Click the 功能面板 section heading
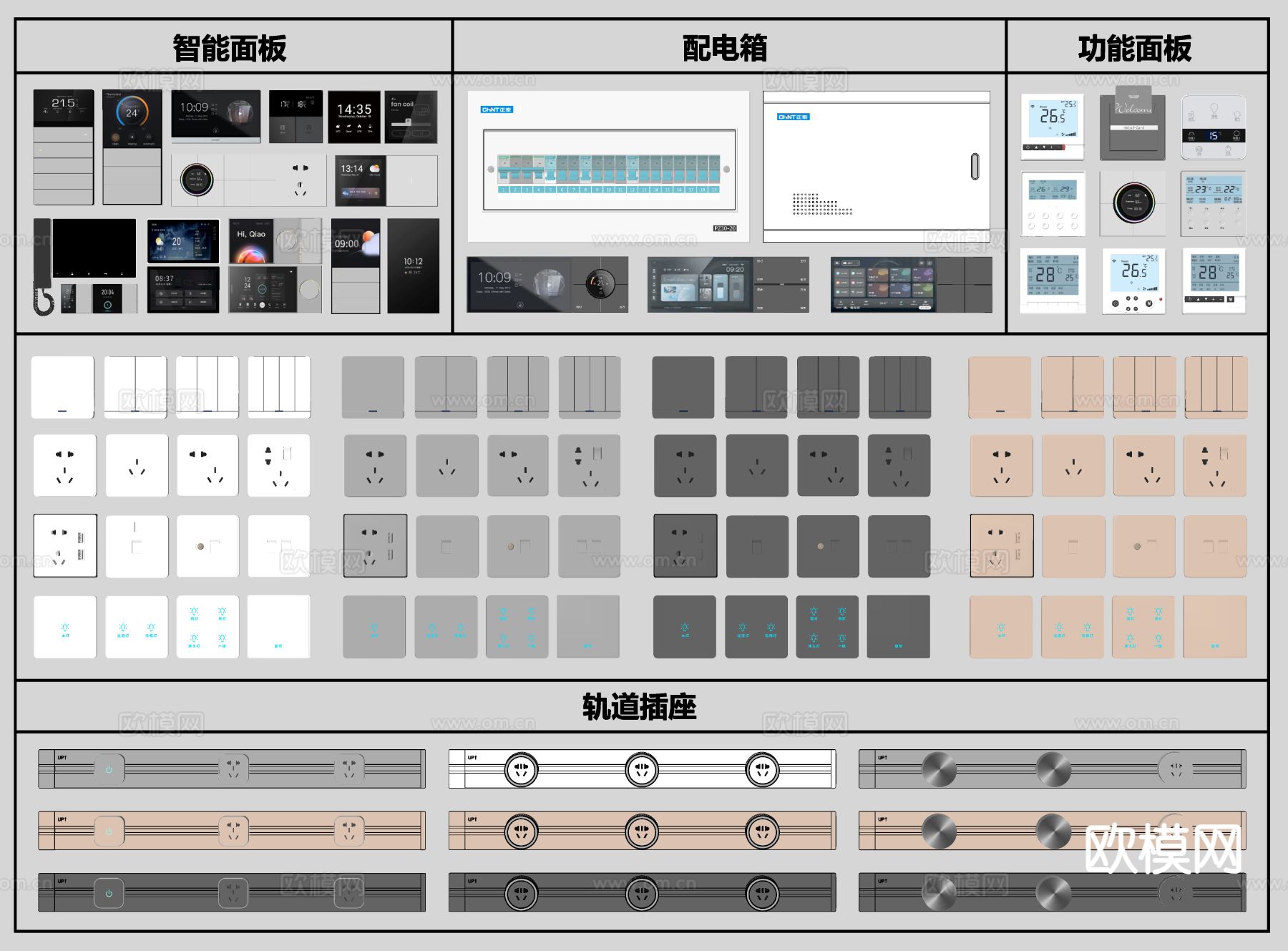Viewport: 1288px width, 951px height. pos(1135,49)
